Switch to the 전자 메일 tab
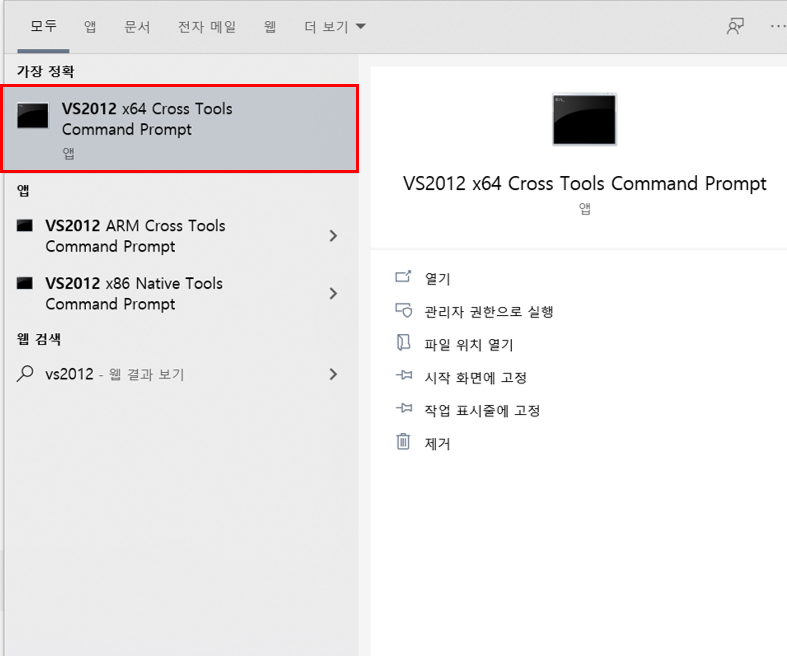787x657 pixels. click(207, 26)
